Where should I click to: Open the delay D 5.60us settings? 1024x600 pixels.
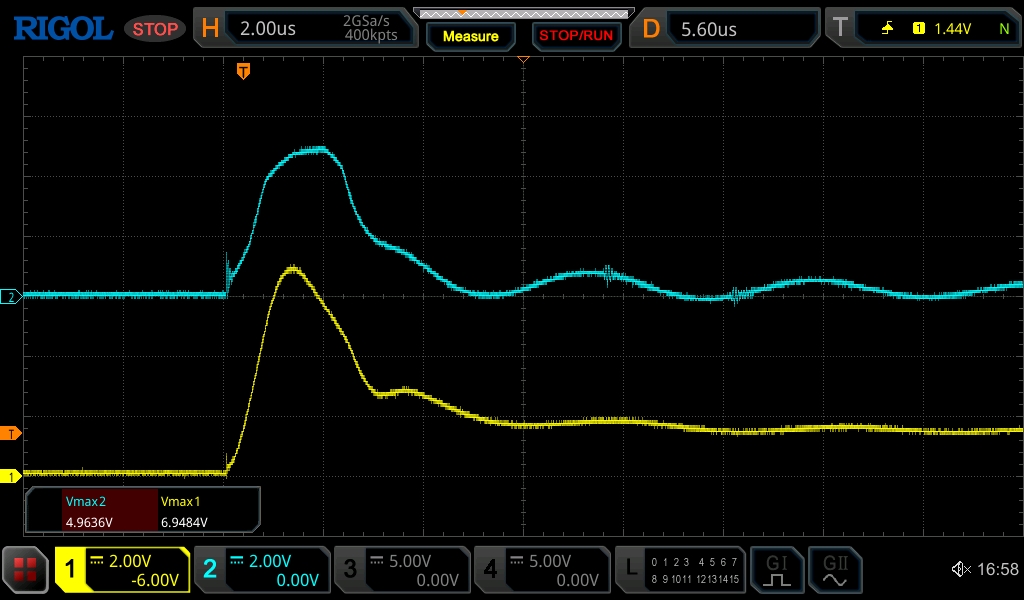[726, 29]
